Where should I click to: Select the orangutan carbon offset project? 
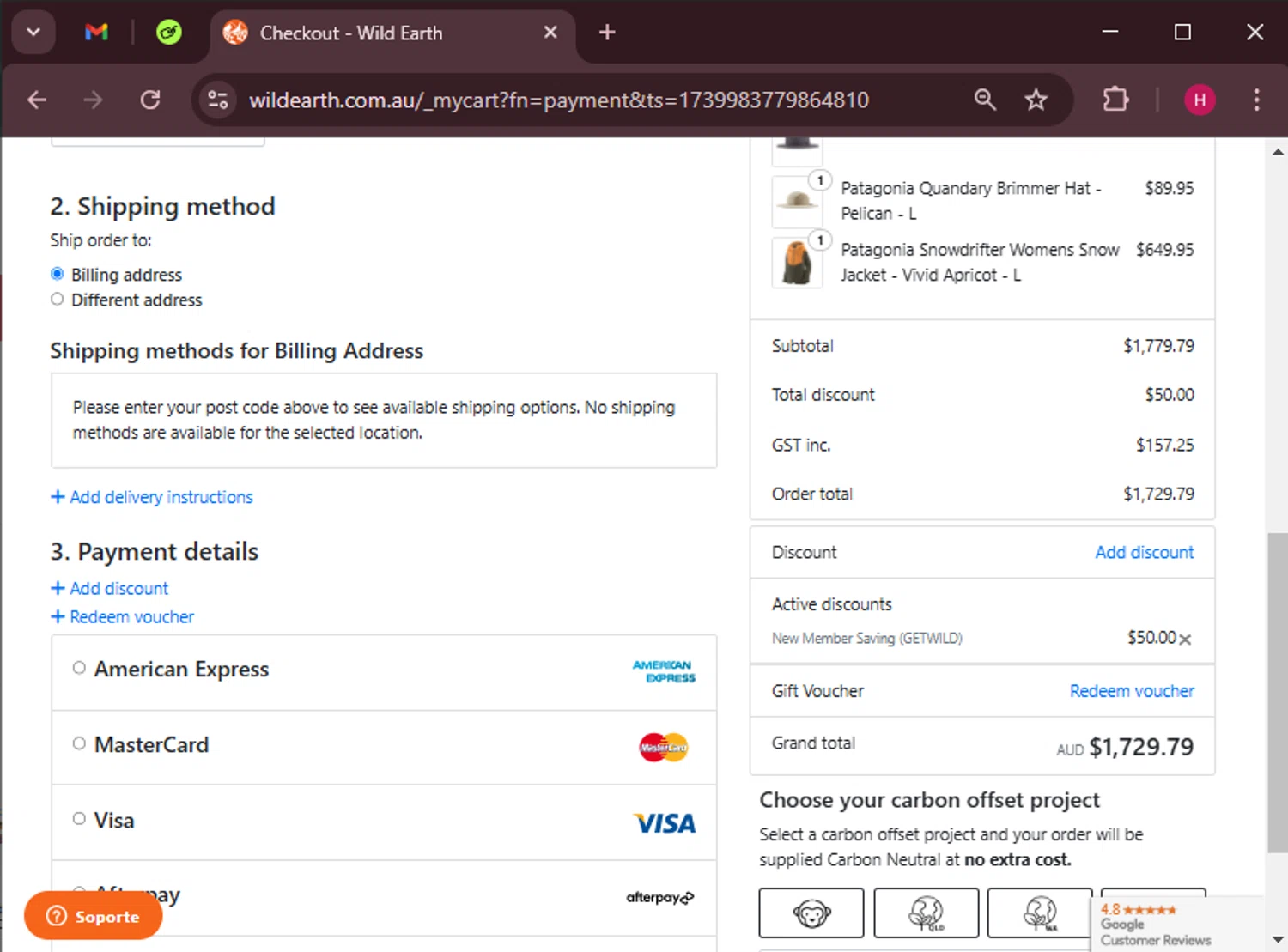[x=811, y=913]
